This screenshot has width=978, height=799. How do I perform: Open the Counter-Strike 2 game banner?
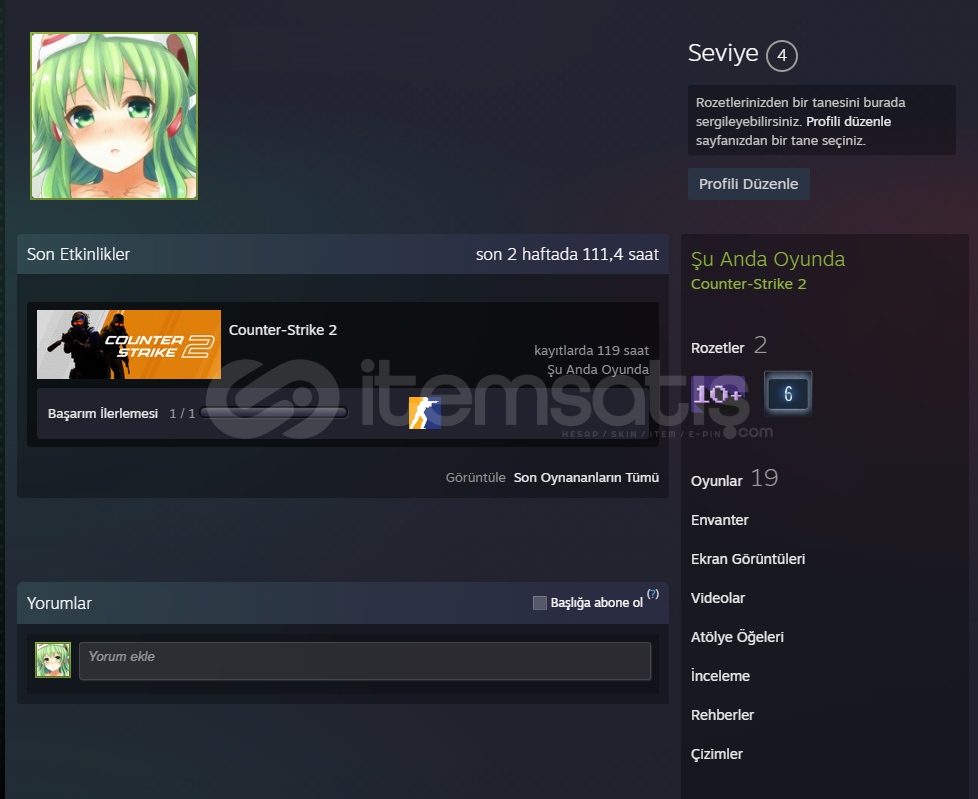click(x=128, y=344)
